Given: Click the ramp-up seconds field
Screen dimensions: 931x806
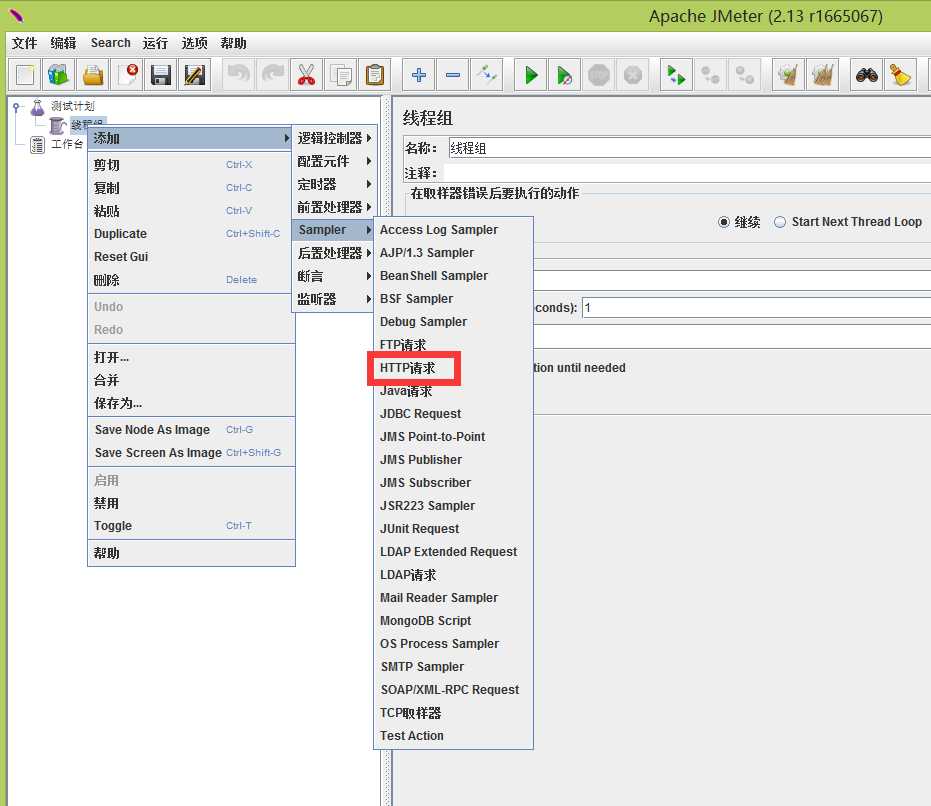Looking at the screenshot, I should [756, 308].
